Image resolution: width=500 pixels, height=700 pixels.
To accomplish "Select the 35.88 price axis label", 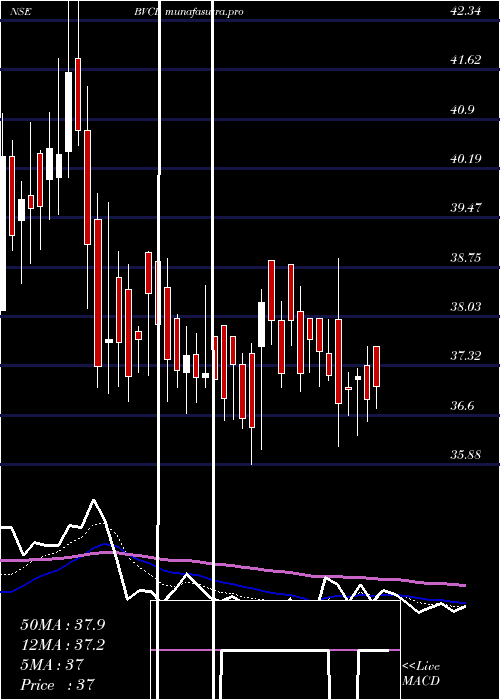I will [466, 455].
